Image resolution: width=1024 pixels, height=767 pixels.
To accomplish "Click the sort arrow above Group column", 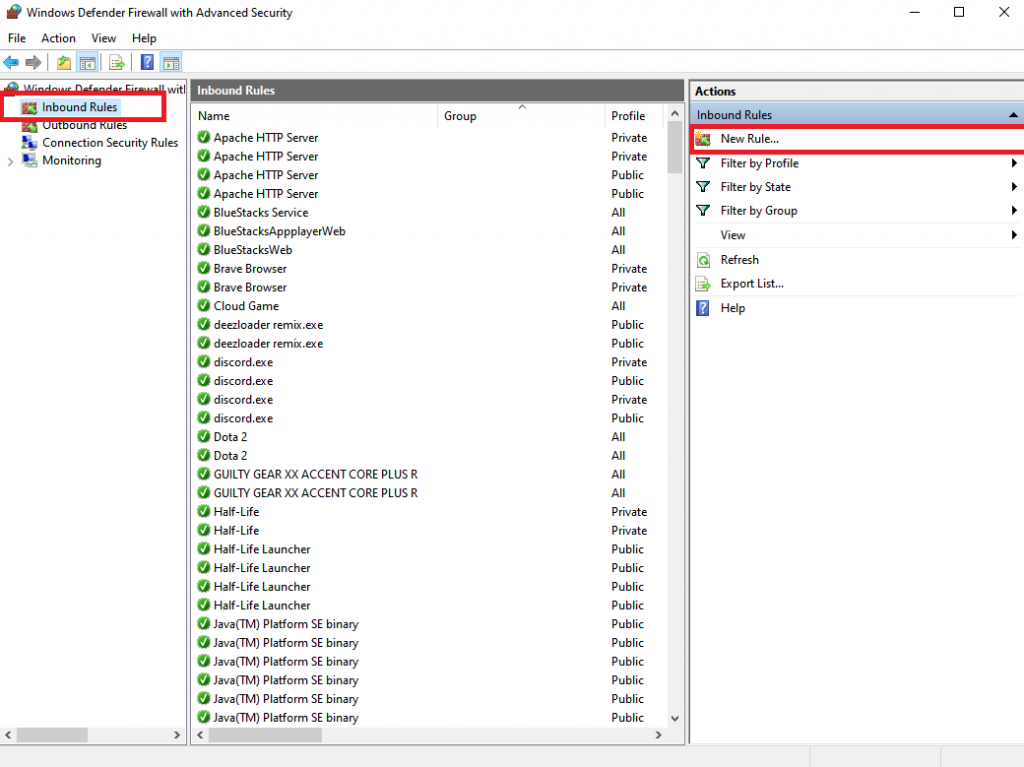I will pos(522,106).
